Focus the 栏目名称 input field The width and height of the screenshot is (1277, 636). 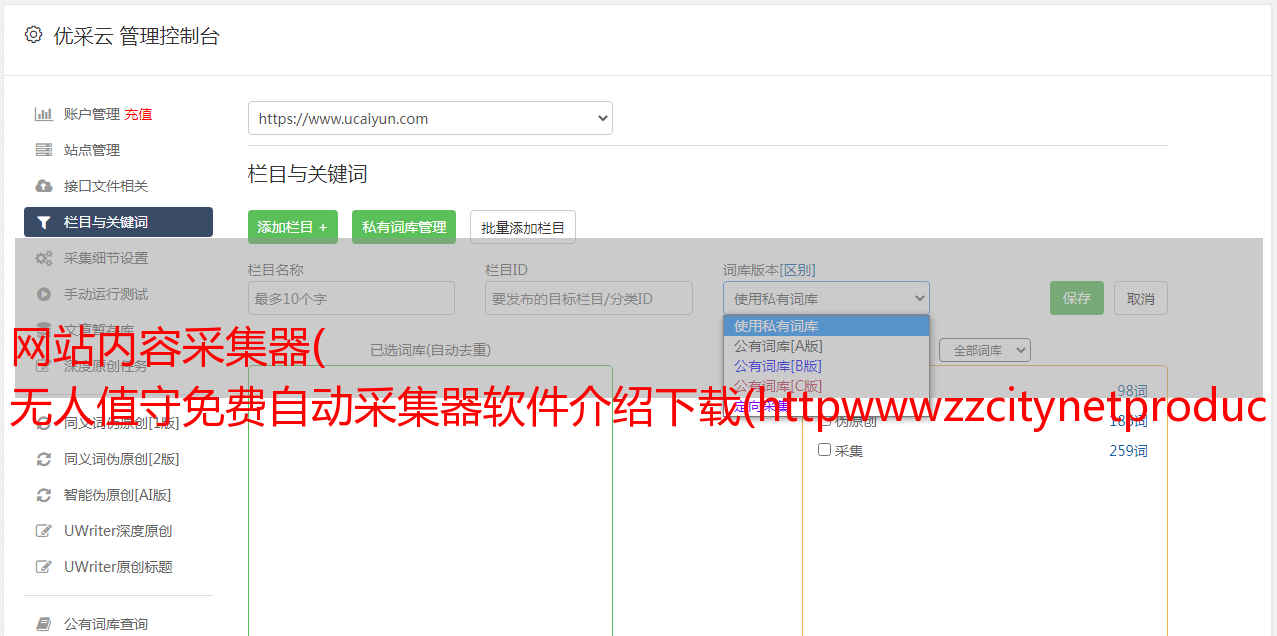[x=351, y=298]
